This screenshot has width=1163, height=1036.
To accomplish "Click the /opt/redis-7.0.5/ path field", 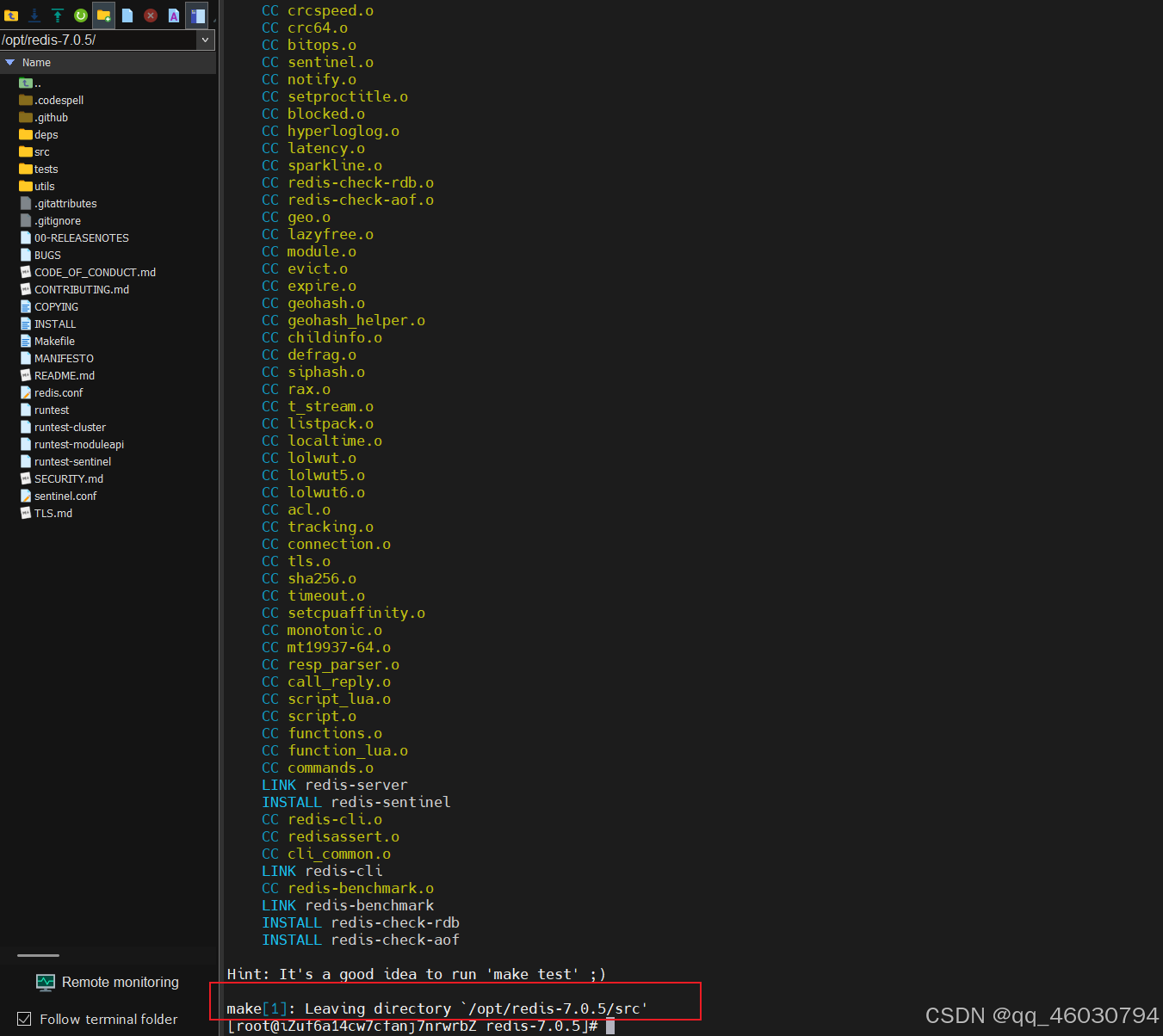I will click(98, 40).
